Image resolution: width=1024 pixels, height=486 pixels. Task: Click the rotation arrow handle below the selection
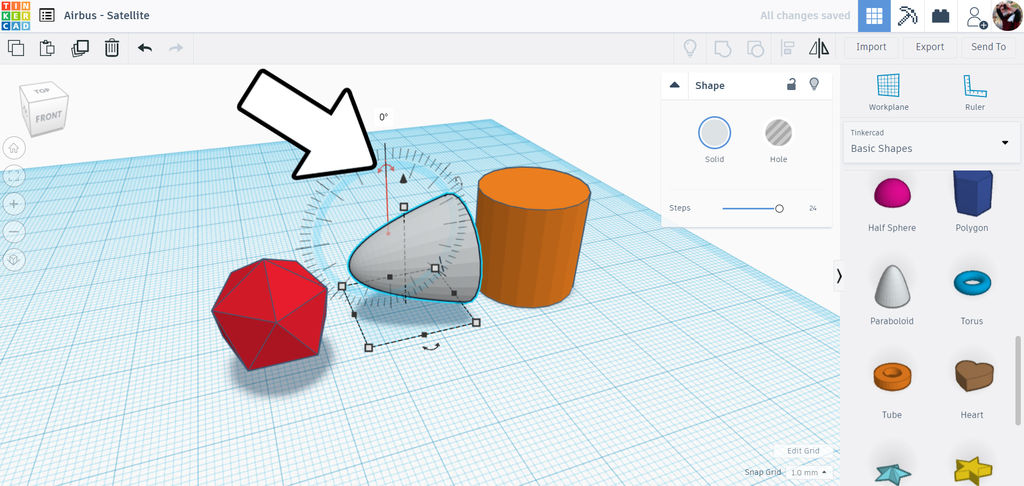431,348
